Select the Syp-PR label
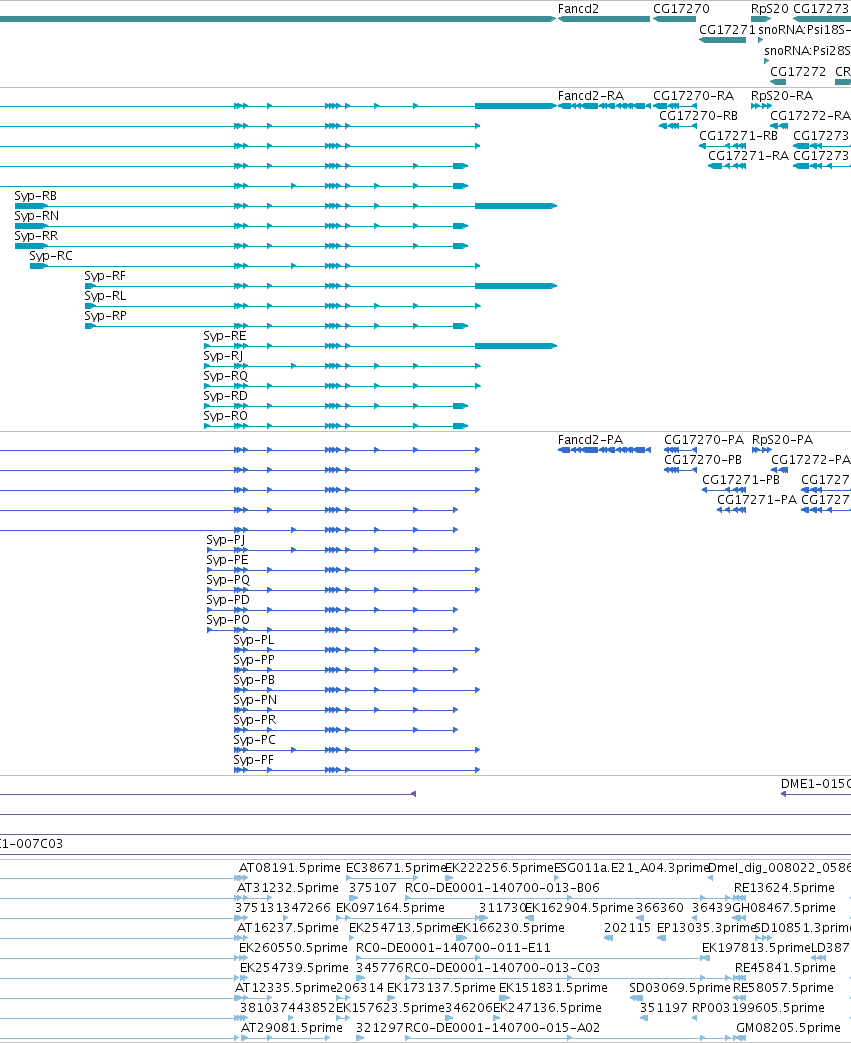The width and height of the screenshot is (851, 1043). (x=254, y=720)
